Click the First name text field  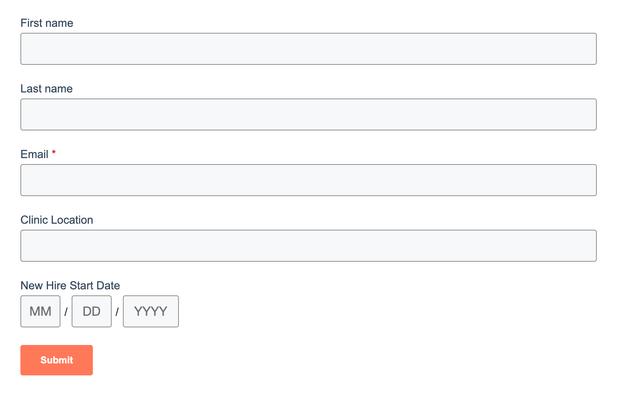click(308, 49)
